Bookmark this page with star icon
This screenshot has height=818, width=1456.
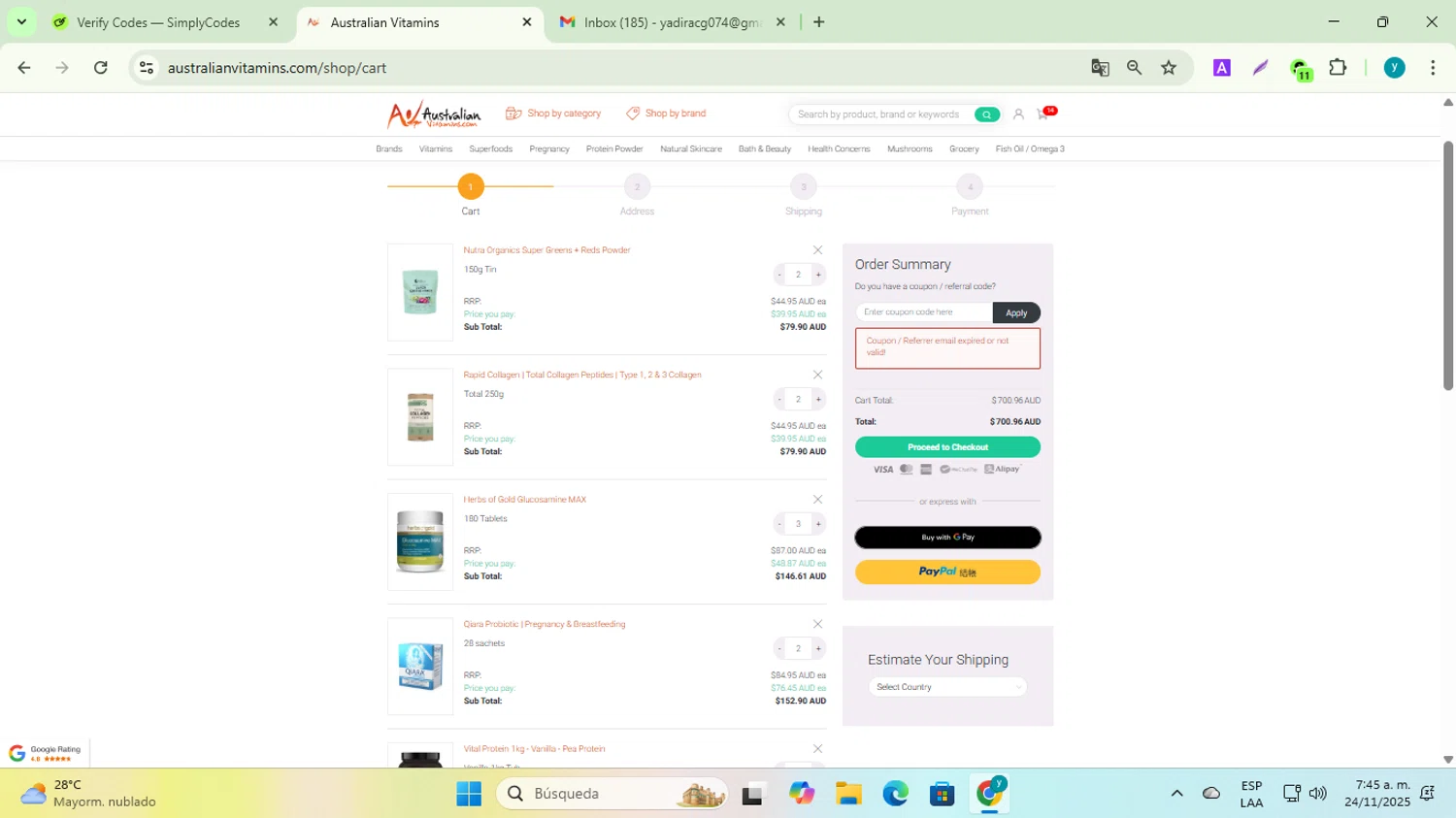coord(1169,68)
